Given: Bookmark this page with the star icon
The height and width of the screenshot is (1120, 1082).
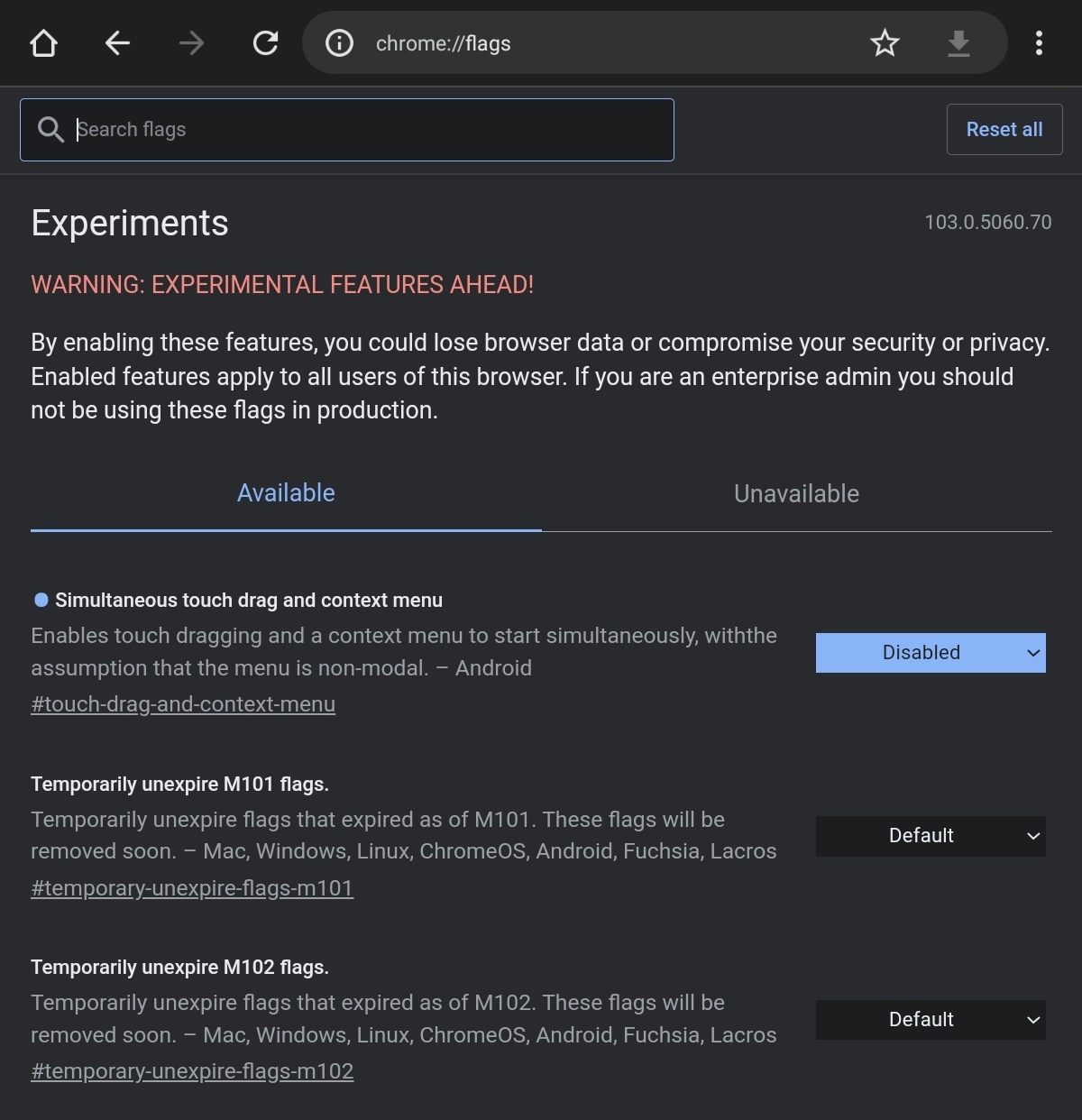Looking at the screenshot, I should point(885,43).
